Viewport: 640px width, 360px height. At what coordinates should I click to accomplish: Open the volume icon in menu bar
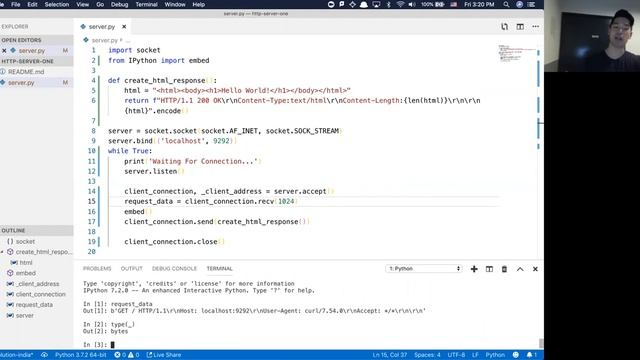click(412, 4)
